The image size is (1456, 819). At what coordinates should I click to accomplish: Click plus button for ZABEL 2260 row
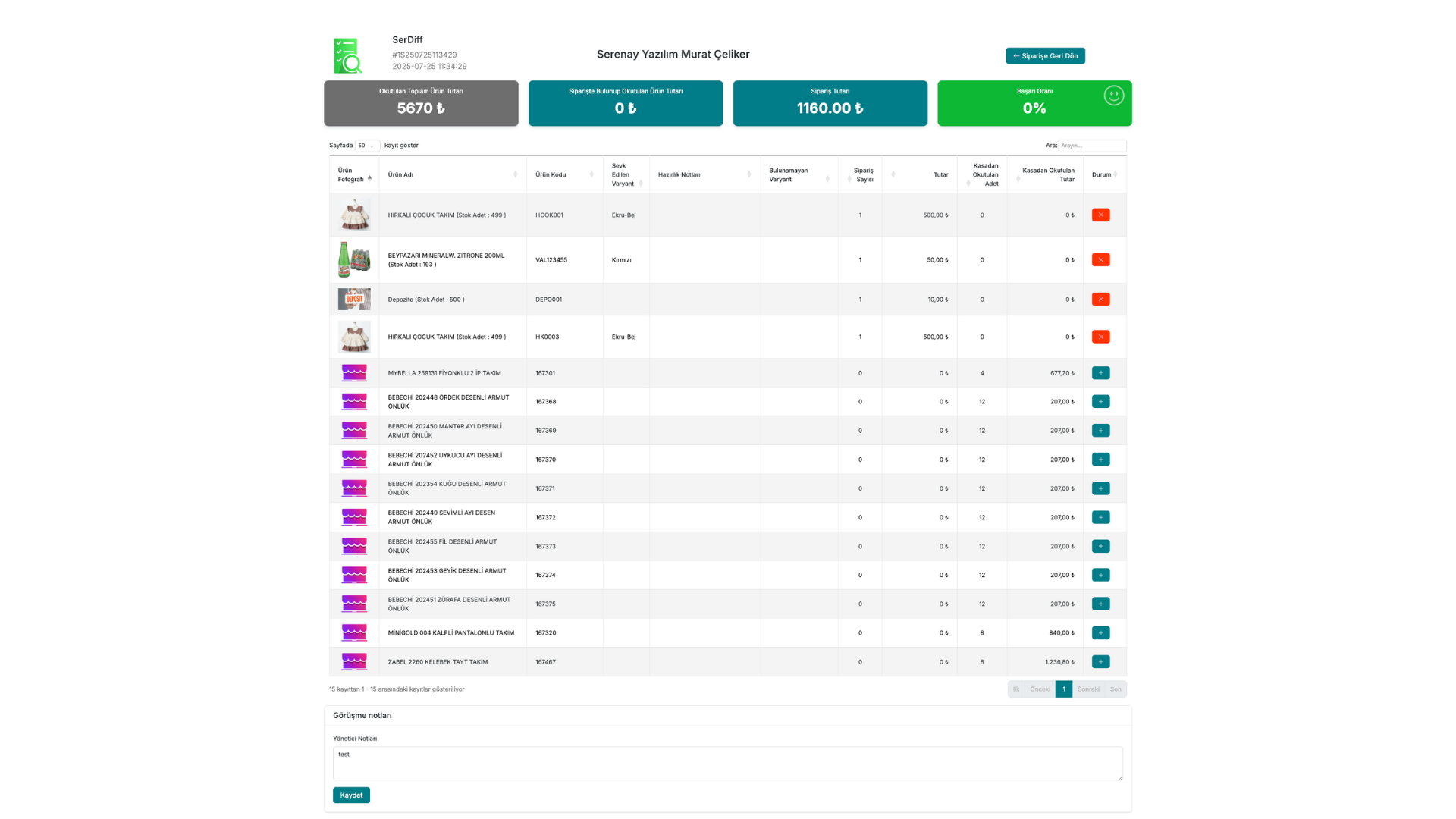point(1100,662)
